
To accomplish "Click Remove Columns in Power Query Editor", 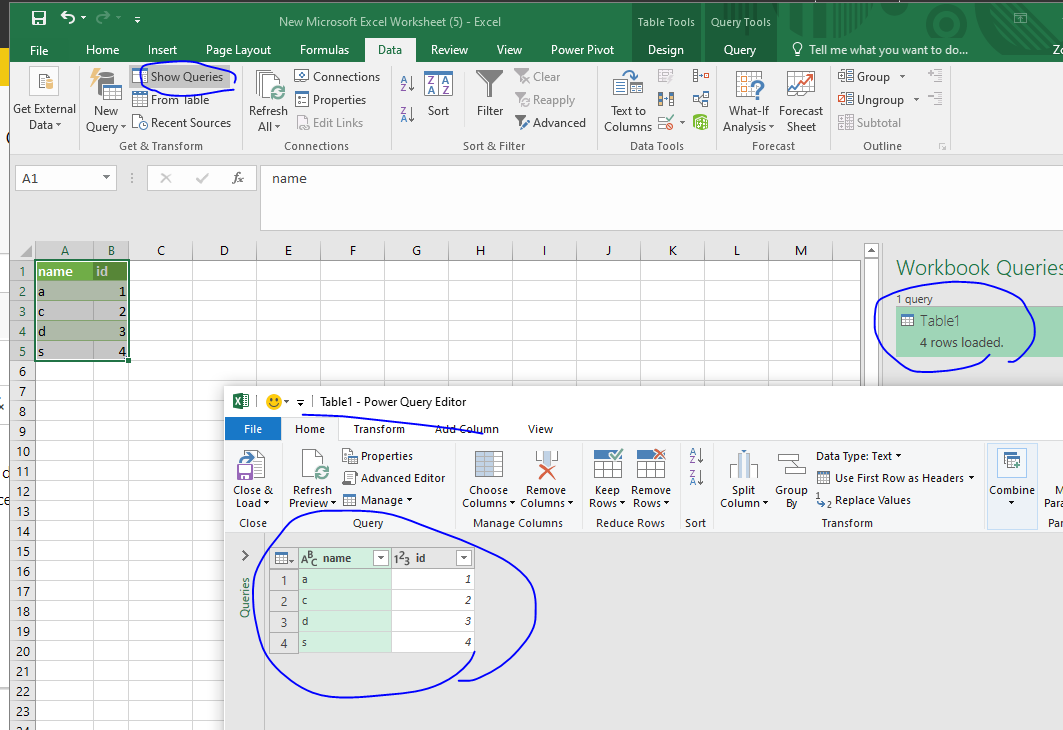I will coord(546,479).
